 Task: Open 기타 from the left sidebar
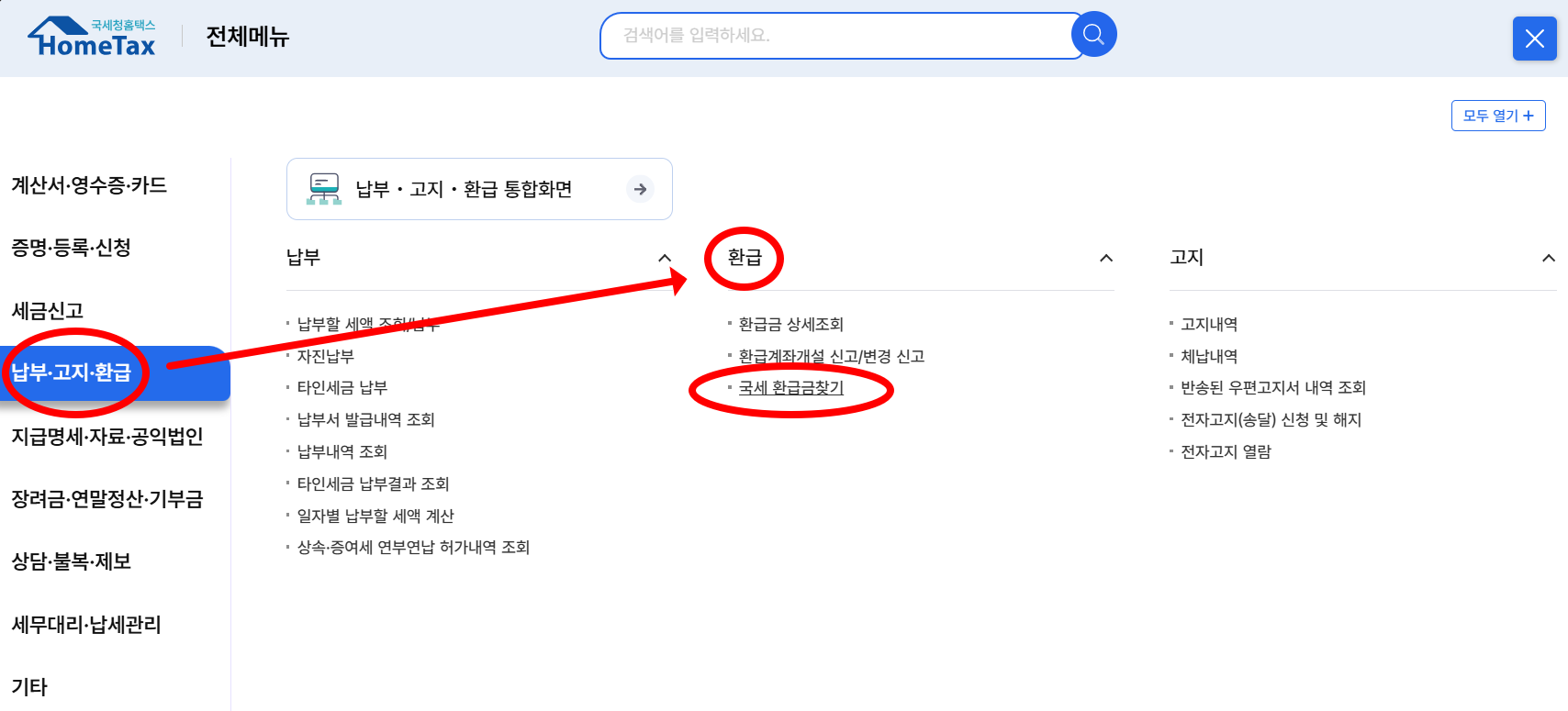click(30, 686)
